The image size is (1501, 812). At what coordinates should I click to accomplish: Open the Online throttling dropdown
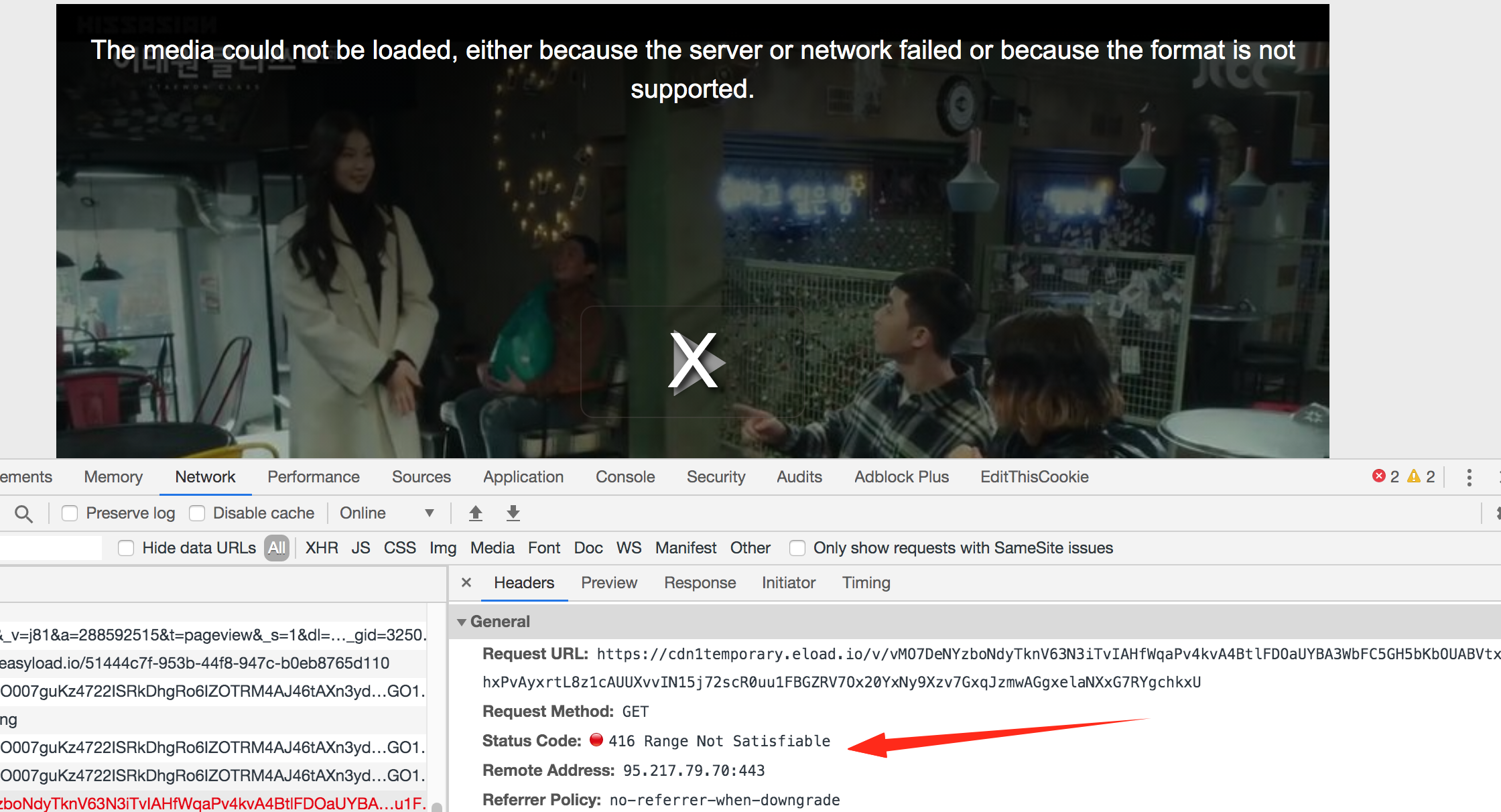tap(387, 513)
